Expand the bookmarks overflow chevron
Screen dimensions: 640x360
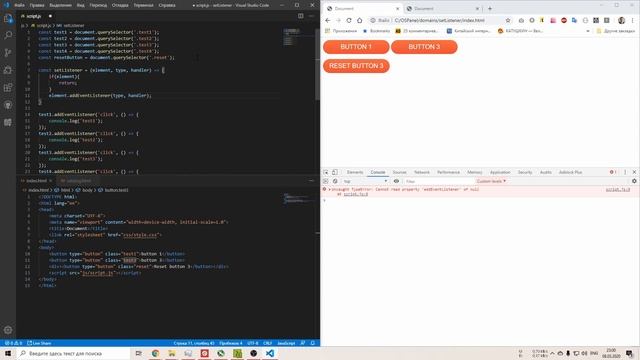tap(588, 31)
